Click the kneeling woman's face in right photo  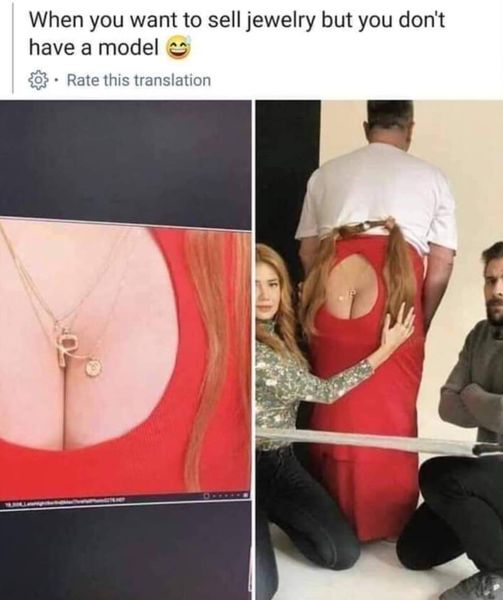click(270, 292)
